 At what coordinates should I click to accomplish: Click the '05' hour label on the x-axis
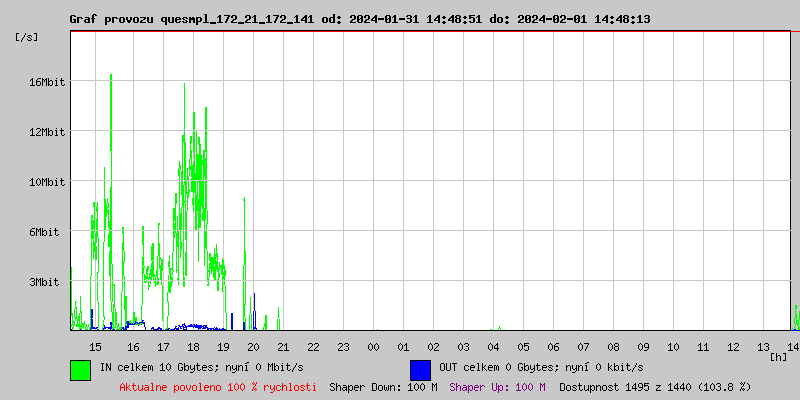pos(523,347)
